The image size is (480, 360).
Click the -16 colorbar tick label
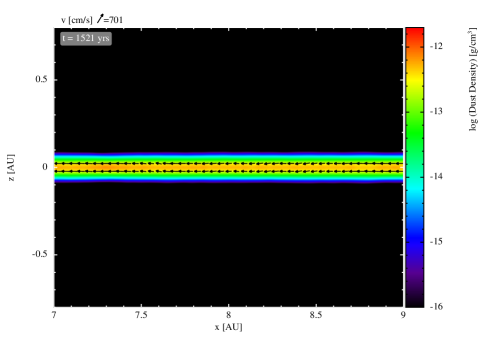pyautogui.click(x=436, y=306)
